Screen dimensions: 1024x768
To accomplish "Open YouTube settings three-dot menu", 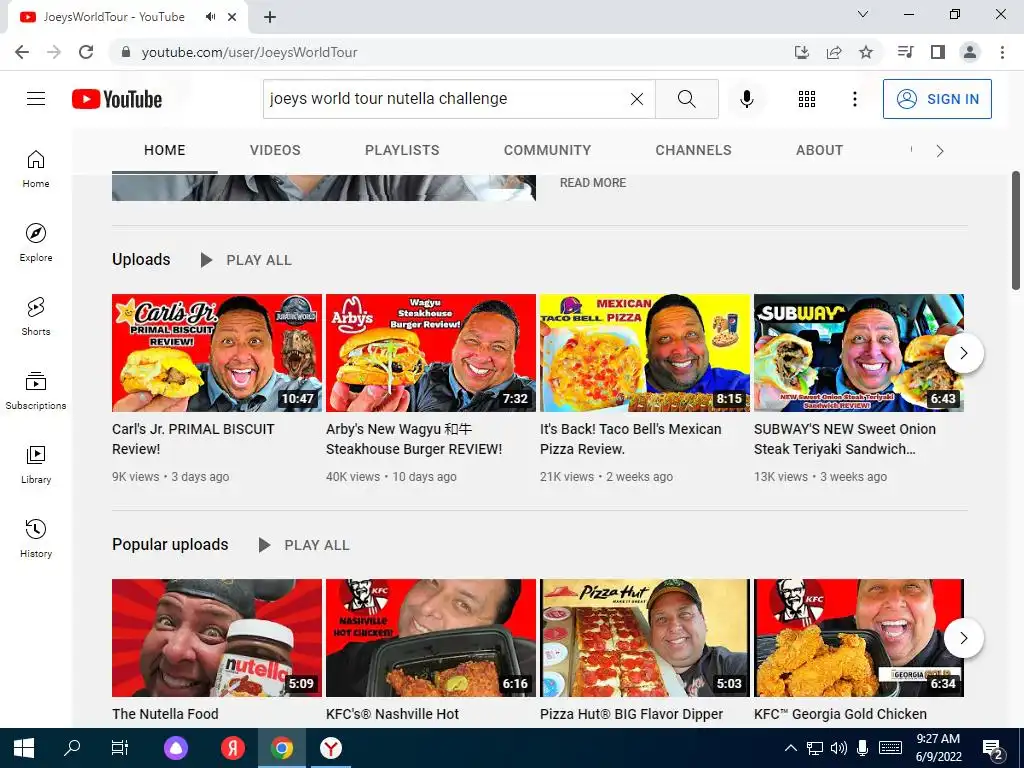I will pos(854,99).
